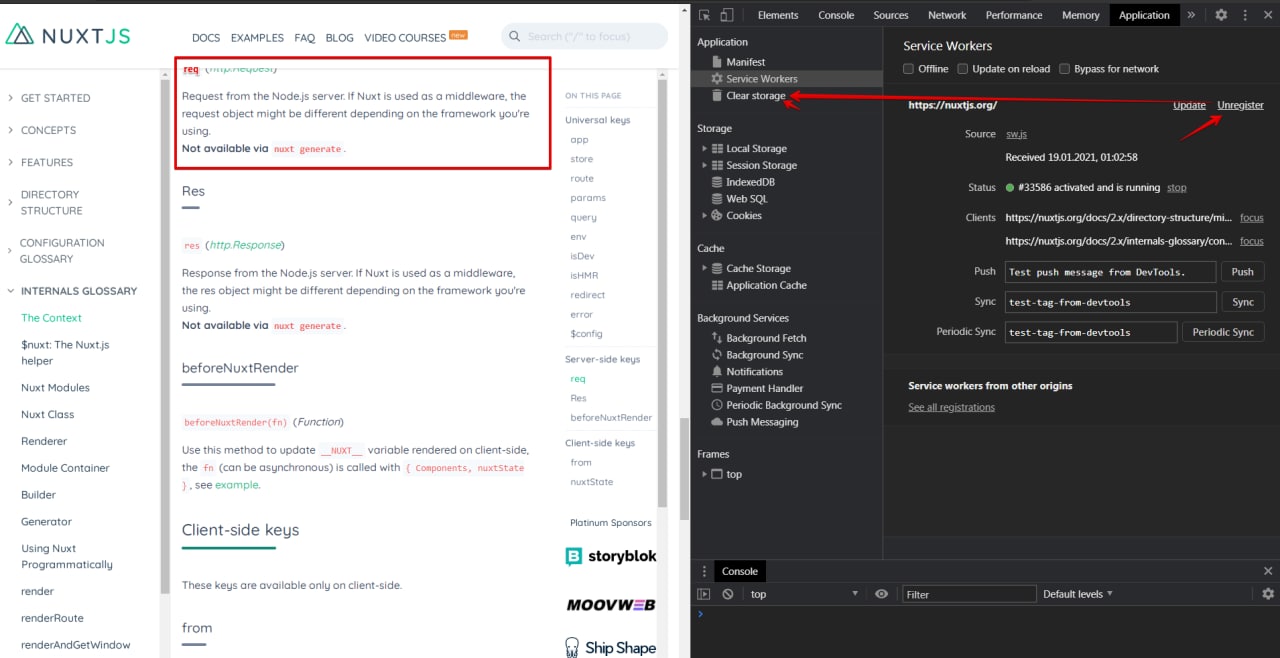Switch to Performance tab
Image resolution: width=1280 pixels, height=658 pixels.
(1013, 15)
